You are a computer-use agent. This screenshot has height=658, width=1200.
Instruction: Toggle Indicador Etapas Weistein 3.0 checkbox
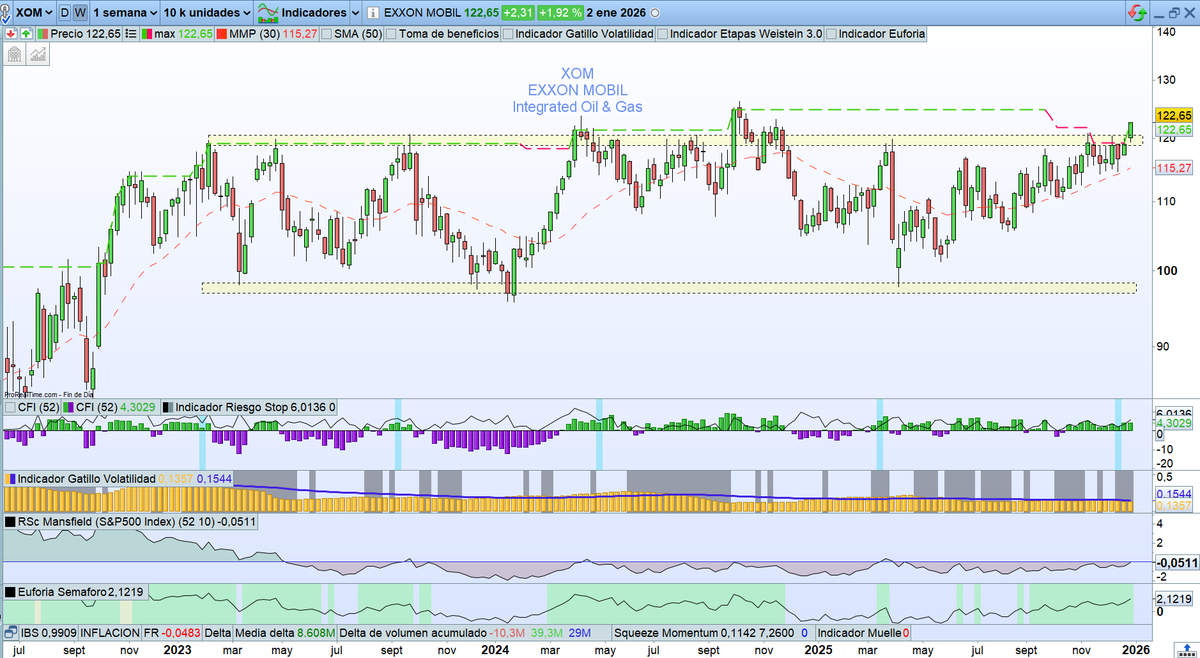[662, 34]
